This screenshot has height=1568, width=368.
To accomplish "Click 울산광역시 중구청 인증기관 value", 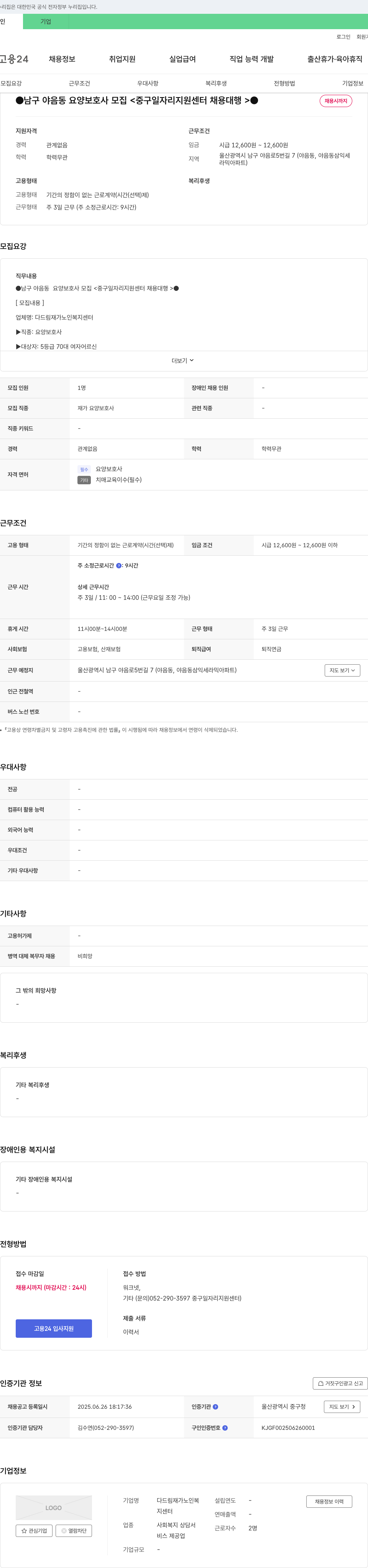I will (x=283, y=1407).
